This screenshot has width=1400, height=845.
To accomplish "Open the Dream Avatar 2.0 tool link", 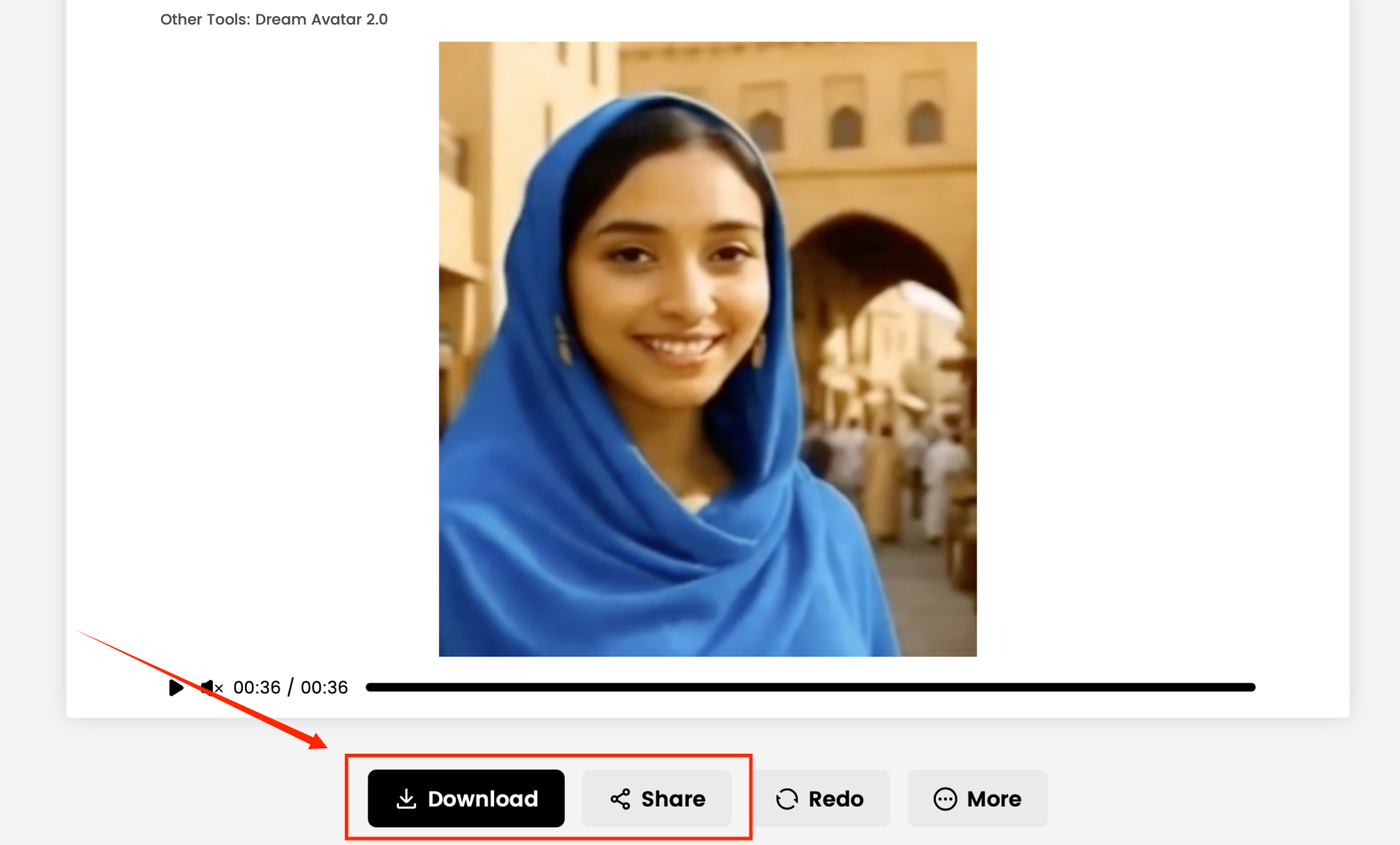I will (321, 20).
